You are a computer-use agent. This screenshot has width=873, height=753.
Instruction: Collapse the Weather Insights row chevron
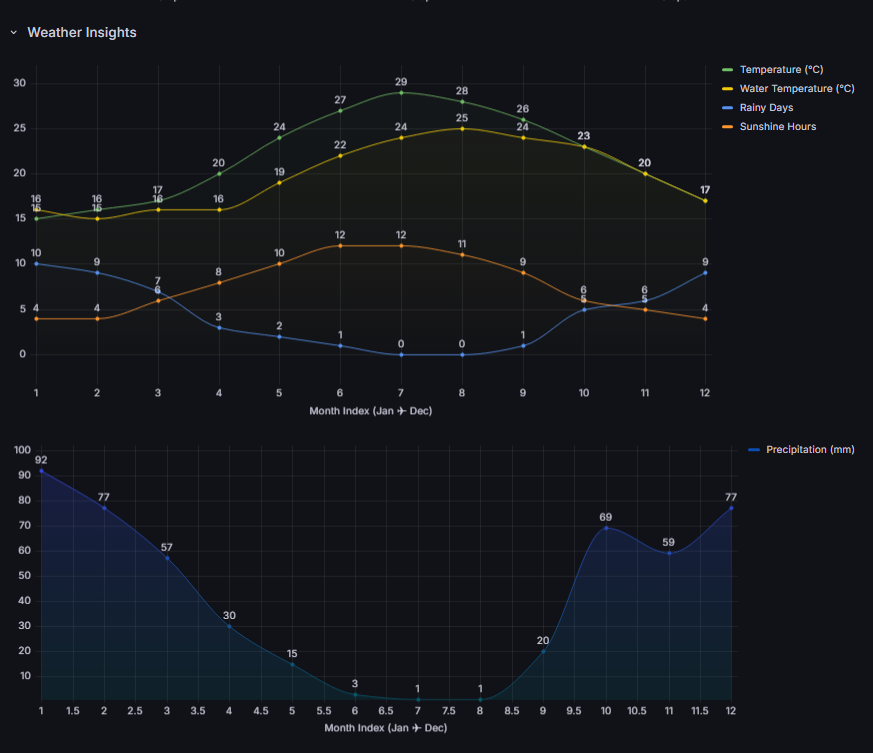[14, 33]
